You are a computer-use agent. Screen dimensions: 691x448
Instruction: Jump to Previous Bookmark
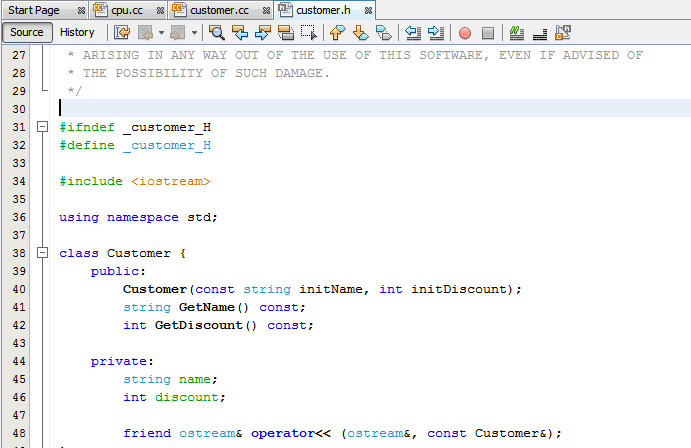tap(336, 32)
